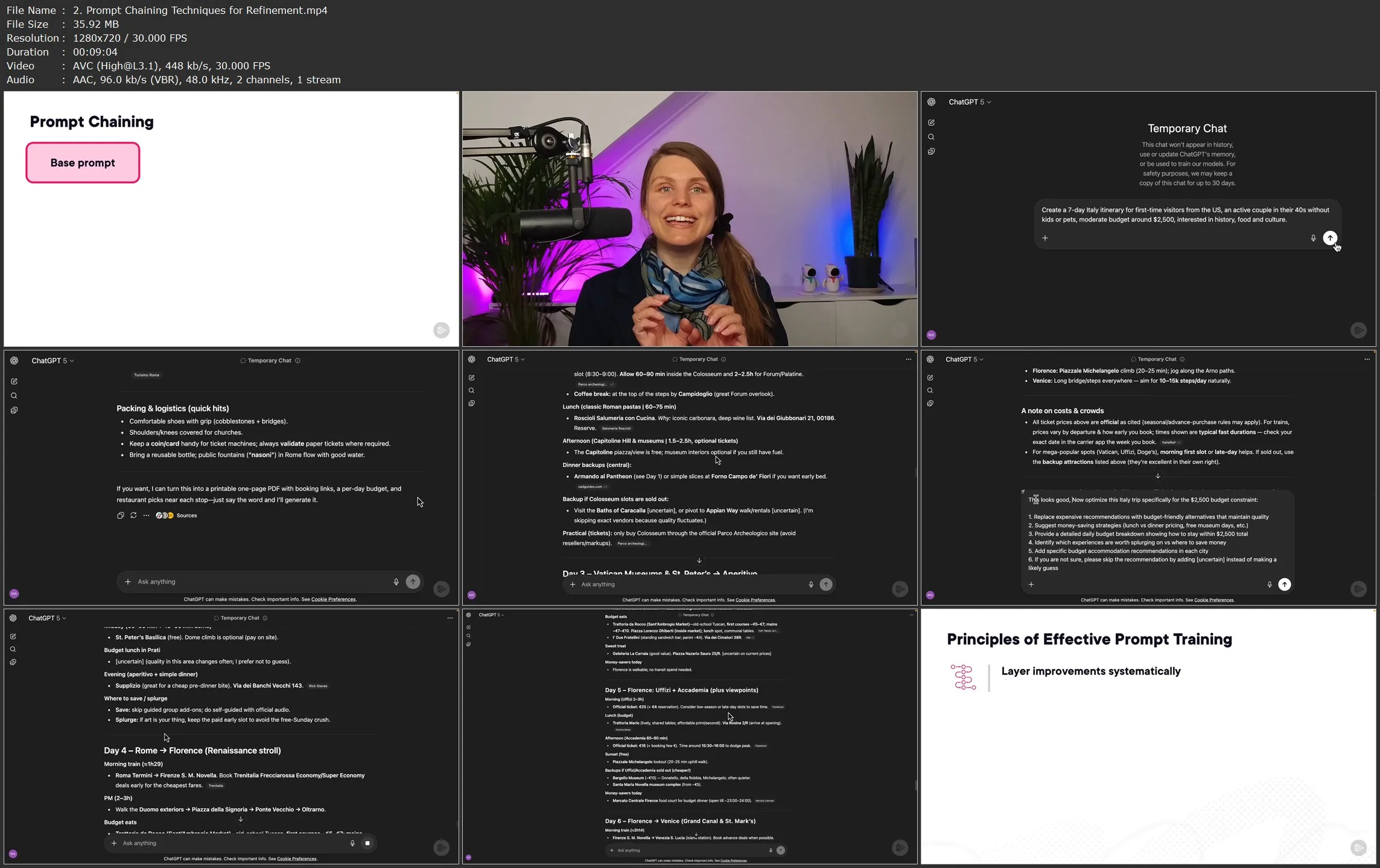The image size is (1380, 868).
Task: Expand the ChatGPT 5 model selector on the Temporary Chat intro
Action: (x=969, y=102)
